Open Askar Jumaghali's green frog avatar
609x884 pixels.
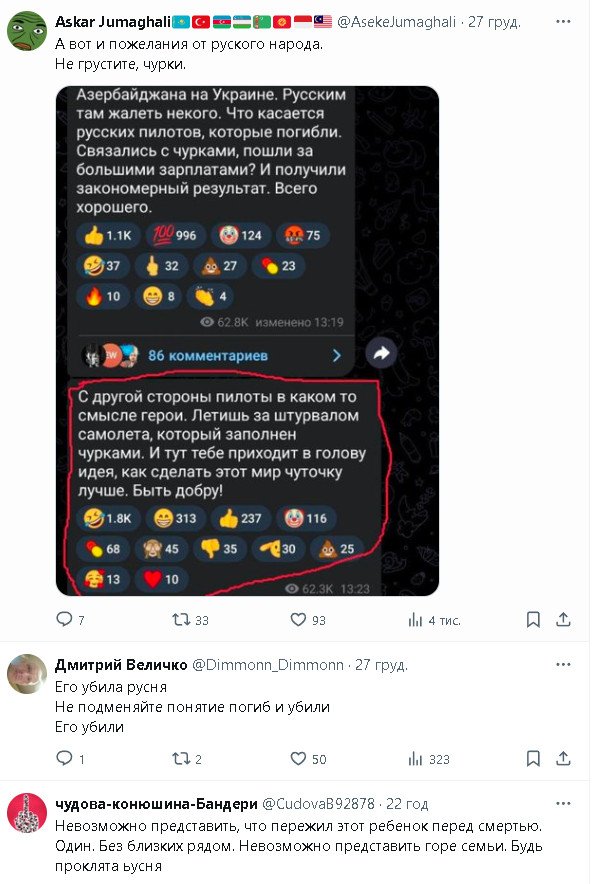click(x=27, y=33)
